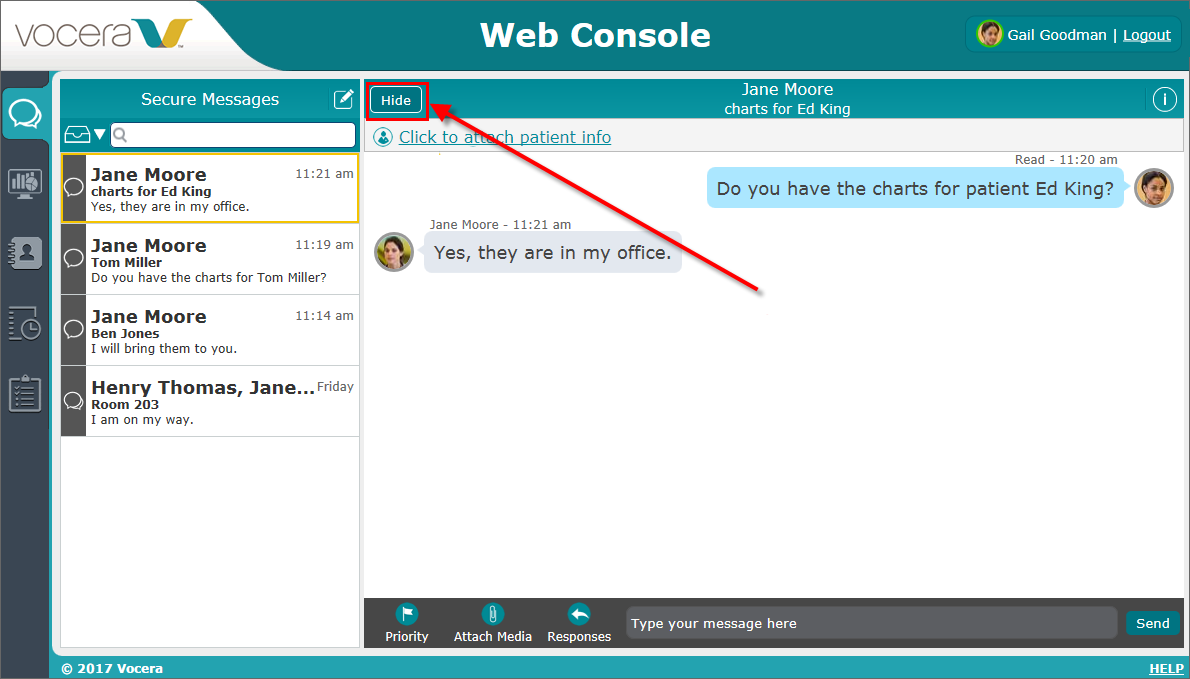
Task: Open the Secure Messages sidebar icon
Action: click(x=25, y=113)
